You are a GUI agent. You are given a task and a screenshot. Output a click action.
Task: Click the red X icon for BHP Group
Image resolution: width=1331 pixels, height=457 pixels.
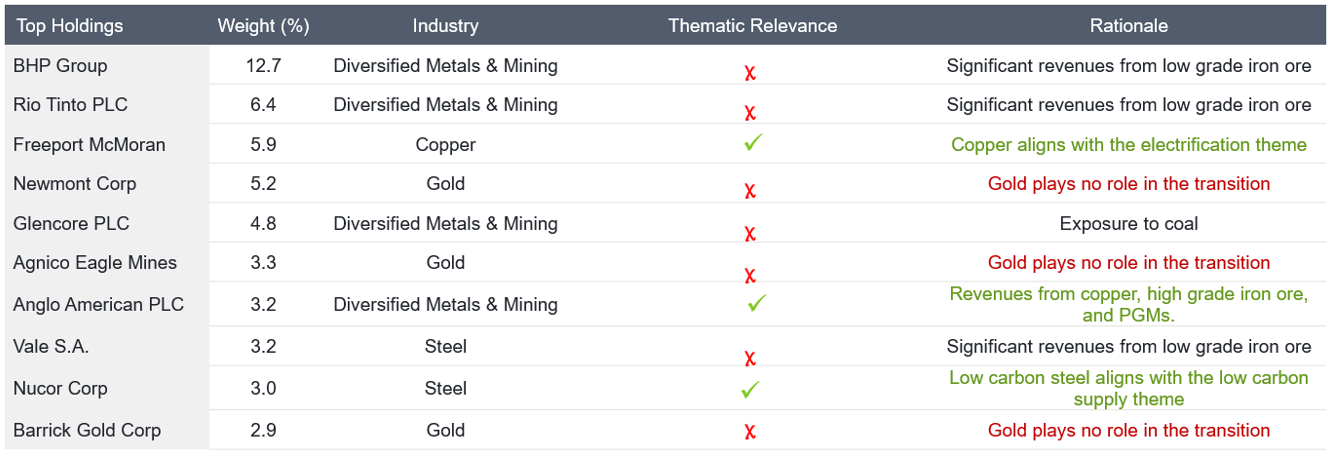(749, 73)
